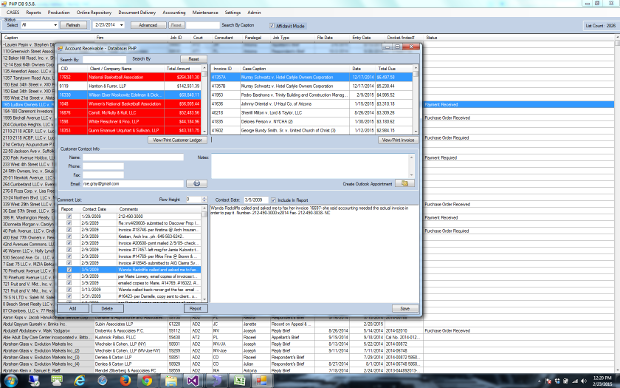This screenshot has height=388, width=620.
Task: Click the Contact Date field showing 3/5/2009
Action: pyautogui.click(x=255, y=200)
